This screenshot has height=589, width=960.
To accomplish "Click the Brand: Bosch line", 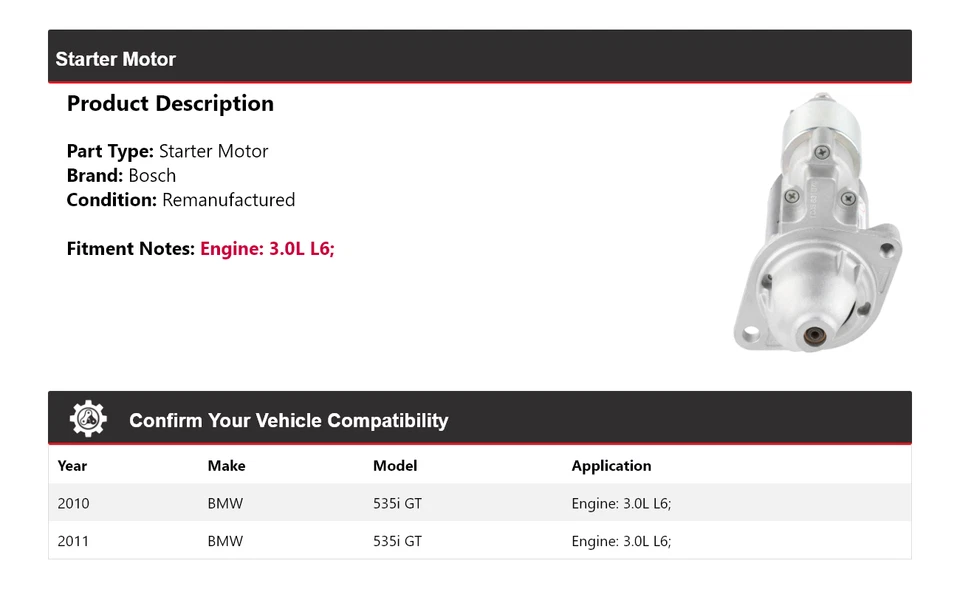I will pos(121,176).
